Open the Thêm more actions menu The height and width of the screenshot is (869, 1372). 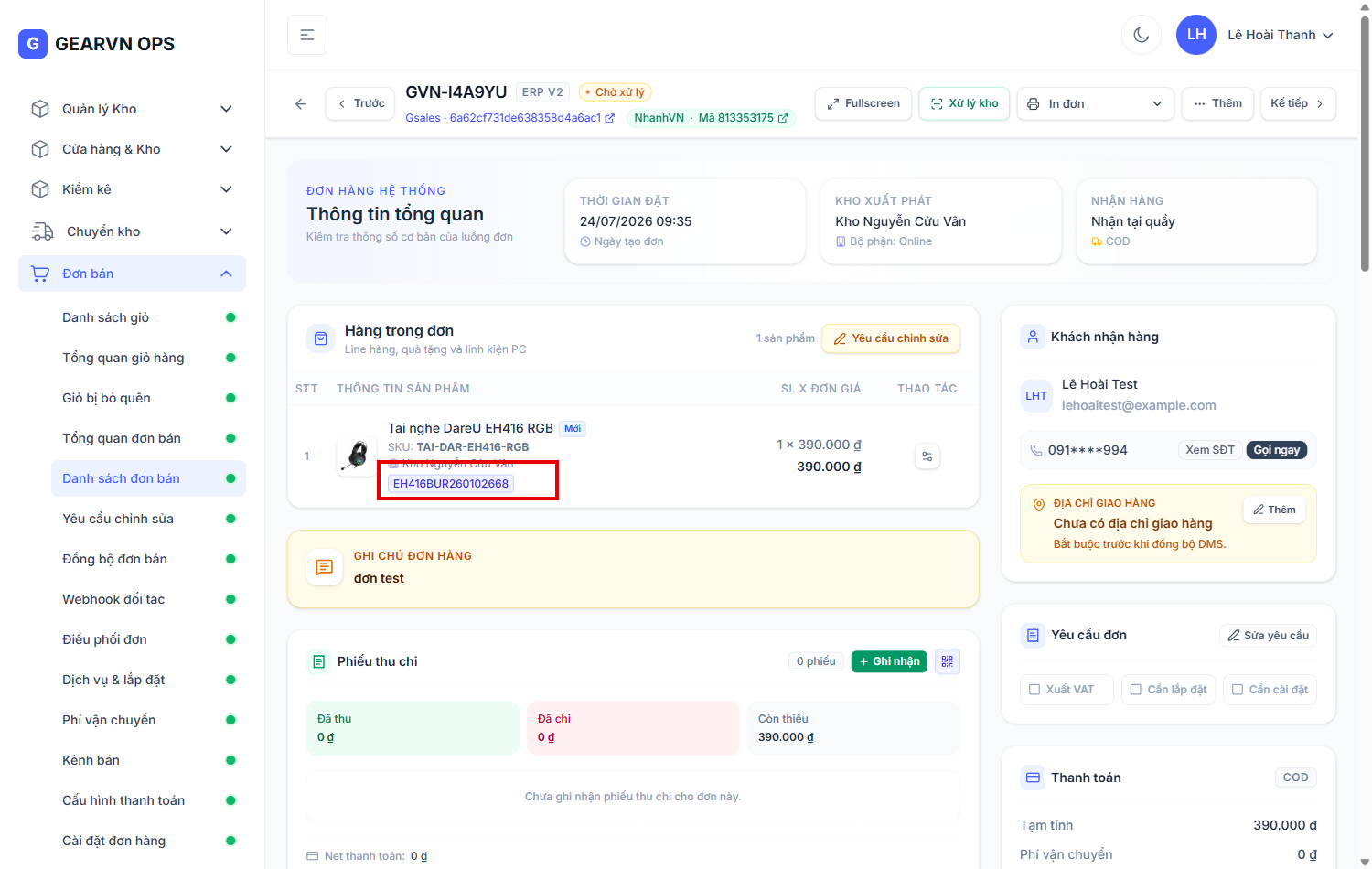point(1217,103)
